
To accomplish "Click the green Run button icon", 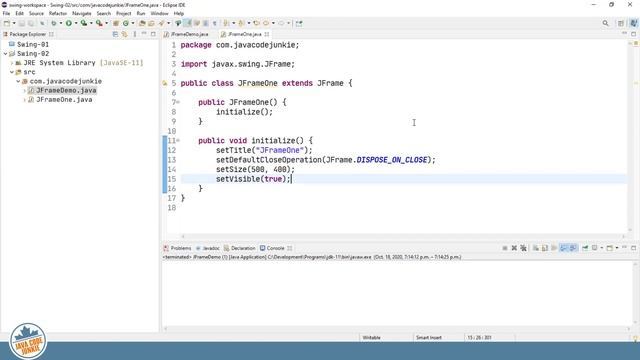I will coord(69,23).
